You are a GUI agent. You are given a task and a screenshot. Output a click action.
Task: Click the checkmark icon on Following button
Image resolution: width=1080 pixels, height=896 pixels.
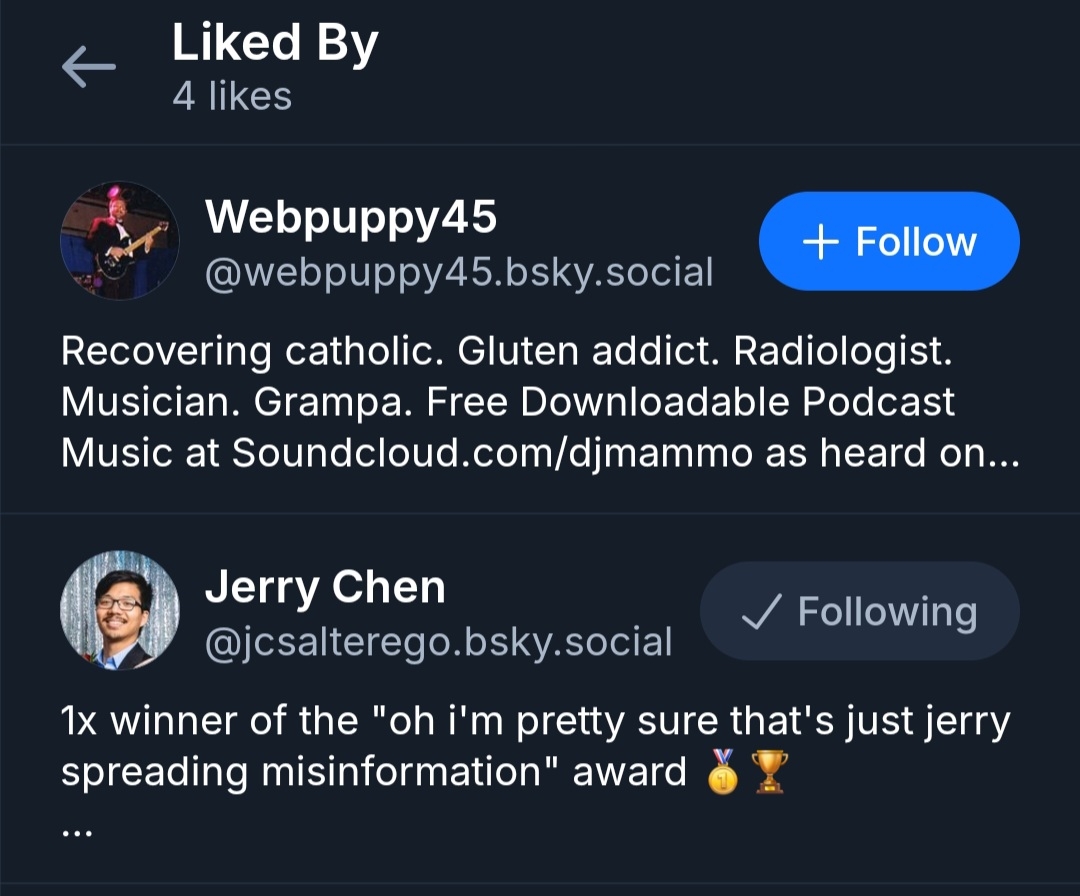click(x=758, y=612)
